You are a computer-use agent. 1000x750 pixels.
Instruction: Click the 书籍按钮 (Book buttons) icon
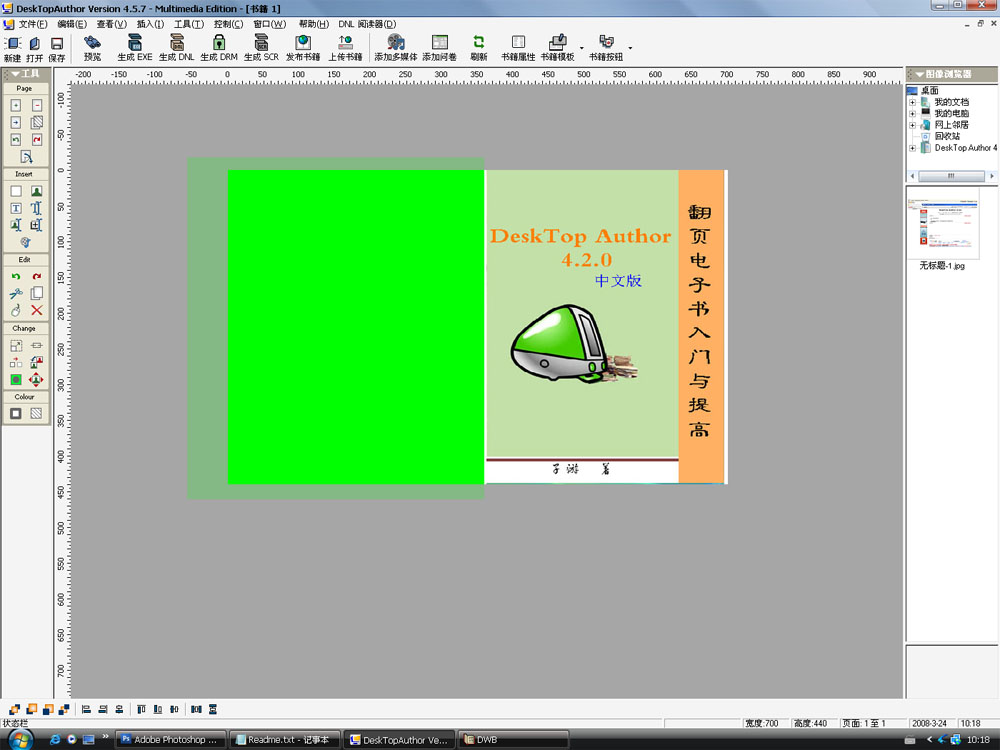coord(606,42)
